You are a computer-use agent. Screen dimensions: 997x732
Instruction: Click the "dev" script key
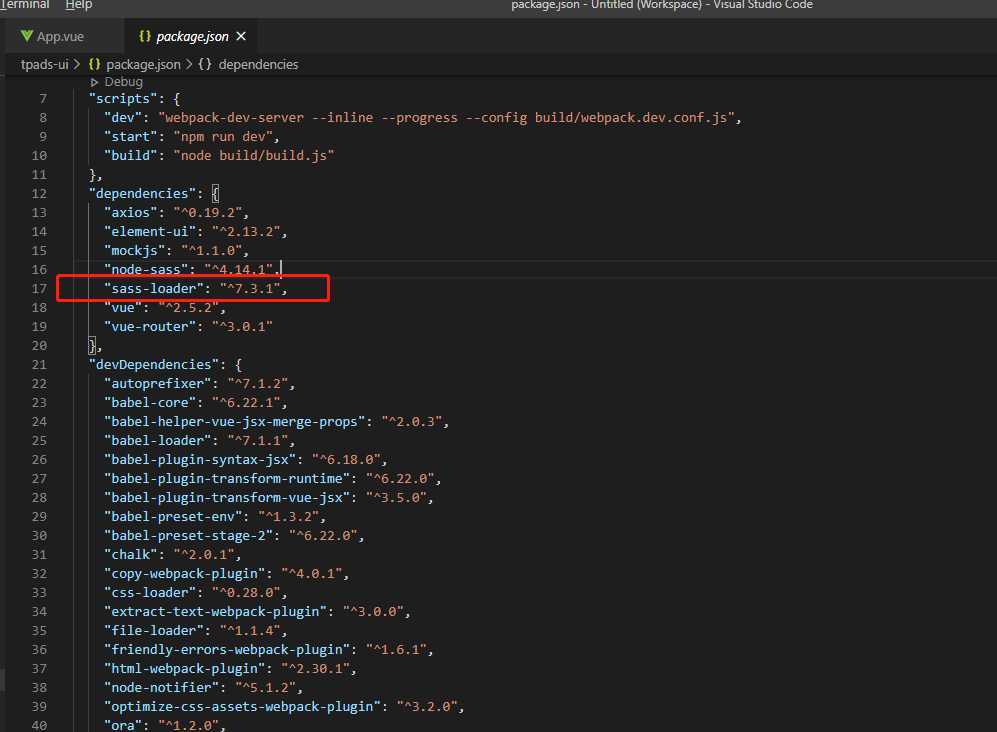(127, 118)
